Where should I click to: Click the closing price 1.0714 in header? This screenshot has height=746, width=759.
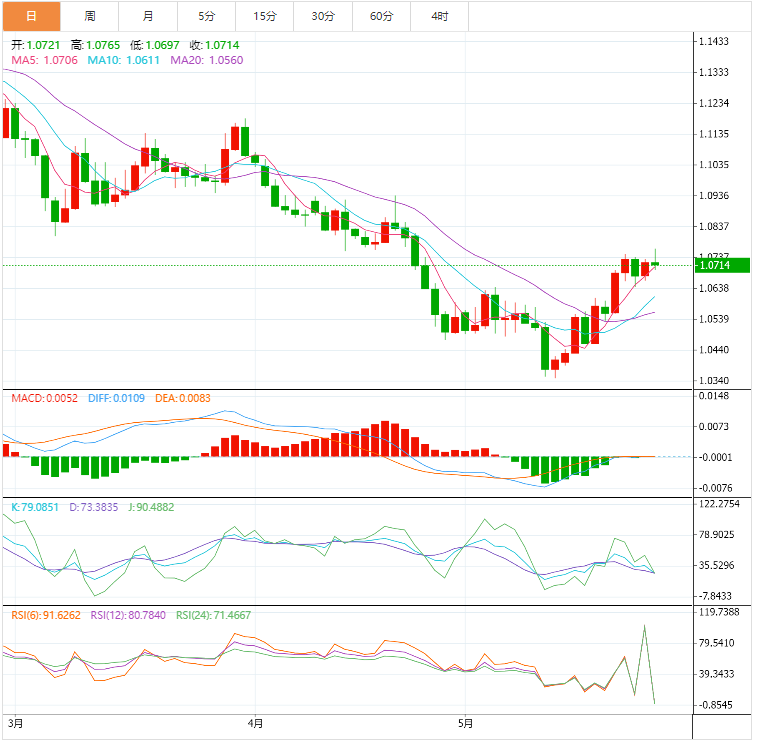click(222, 45)
